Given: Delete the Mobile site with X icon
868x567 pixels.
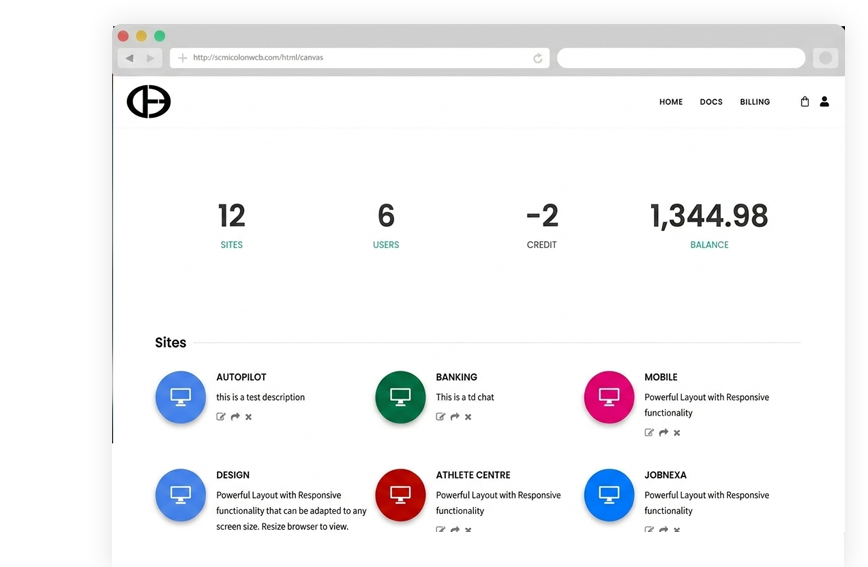Looking at the screenshot, I should pyautogui.click(x=677, y=433).
